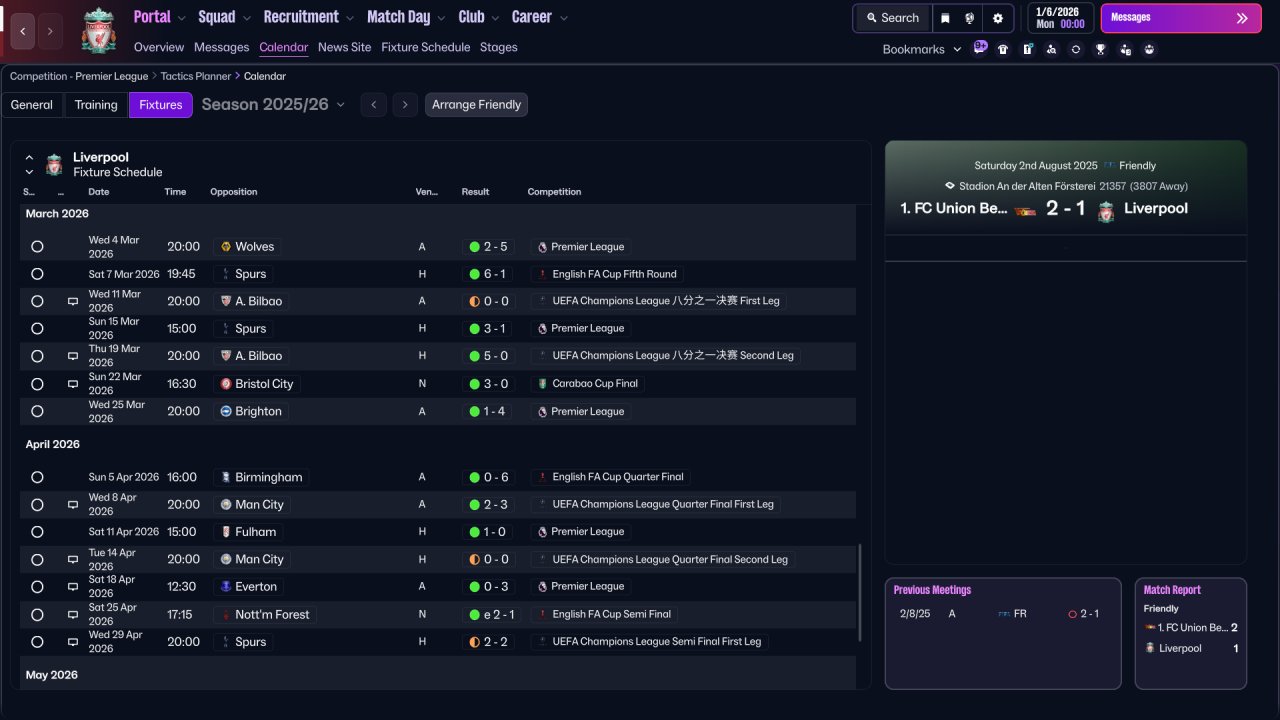This screenshot has width=1280, height=720.
Task: Click the Arrange Friendly button
Action: point(476,105)
